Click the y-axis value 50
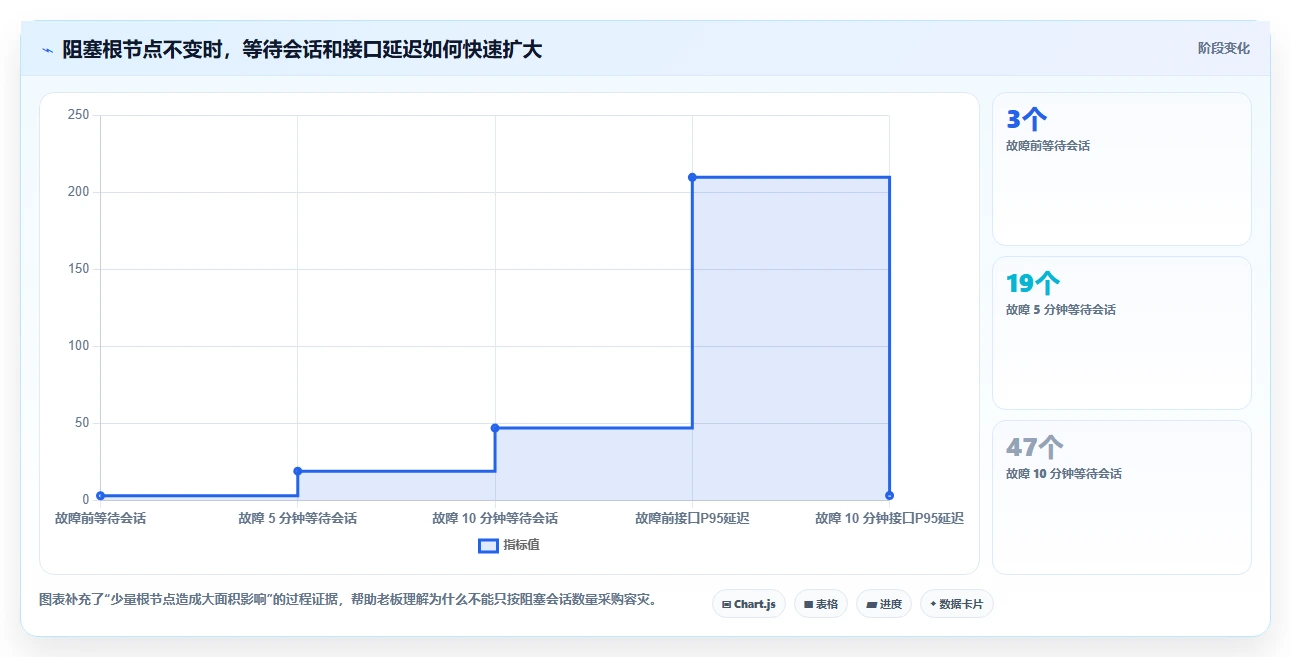This screenshot has height=657, width=1291. coord(82,423)
